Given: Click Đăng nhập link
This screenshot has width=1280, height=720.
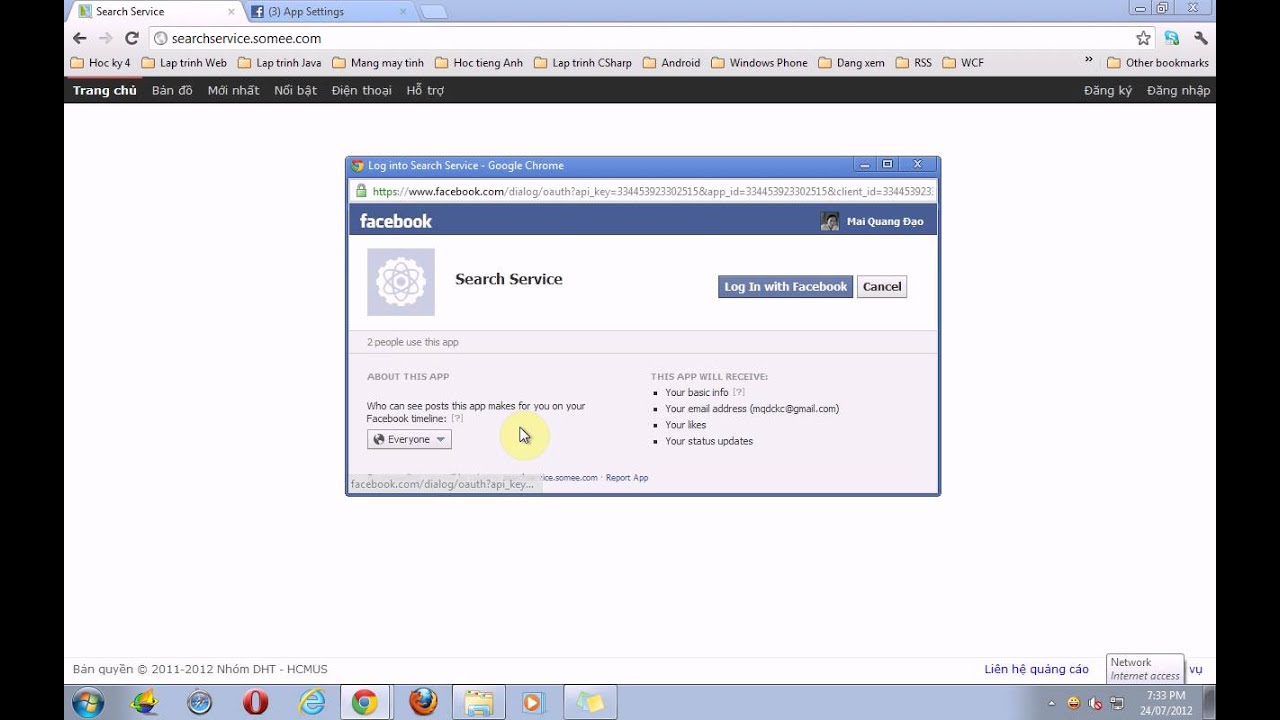Looking at the screenshot, I should point(1178,90).
